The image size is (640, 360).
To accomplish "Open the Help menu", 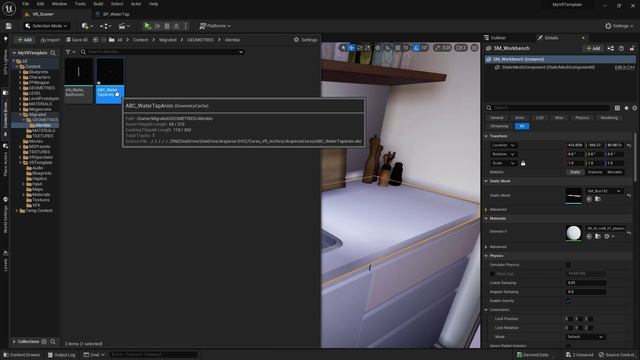I will [153, 4].
